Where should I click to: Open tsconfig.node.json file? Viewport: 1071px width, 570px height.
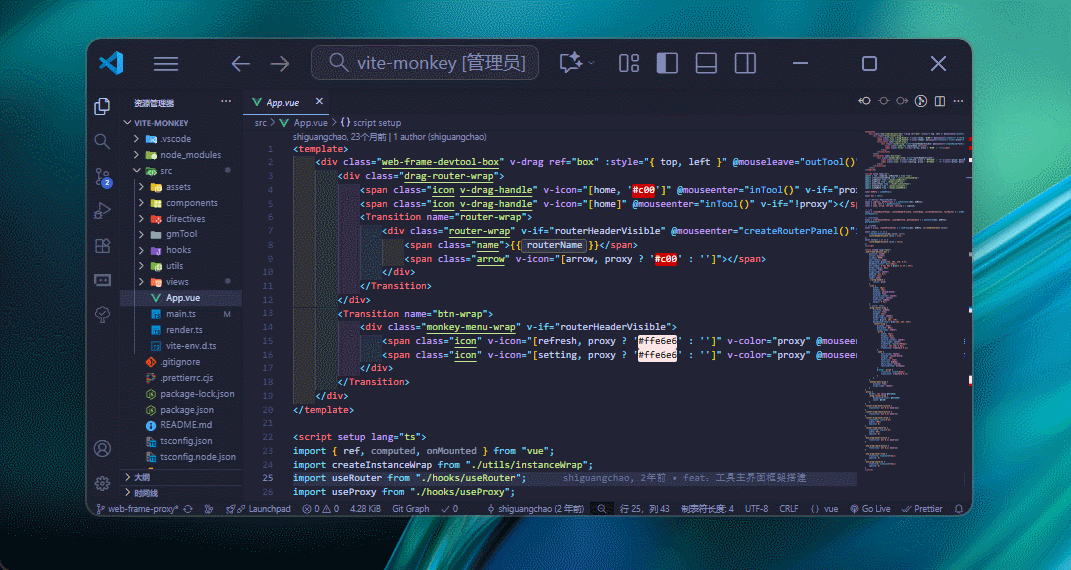click(x=181, y=457)
